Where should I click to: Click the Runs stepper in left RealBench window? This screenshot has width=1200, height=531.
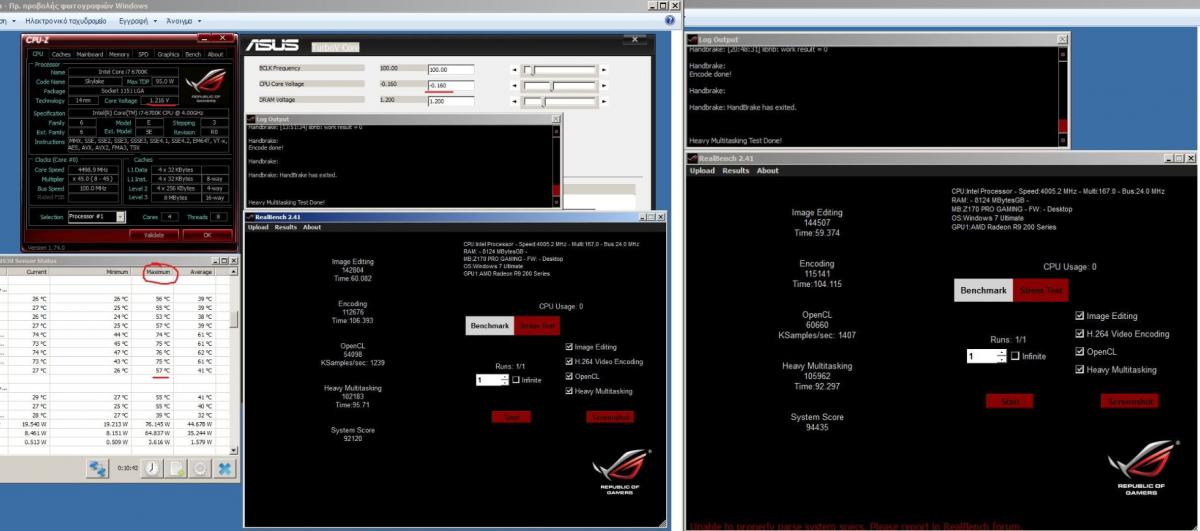[503, 380]
